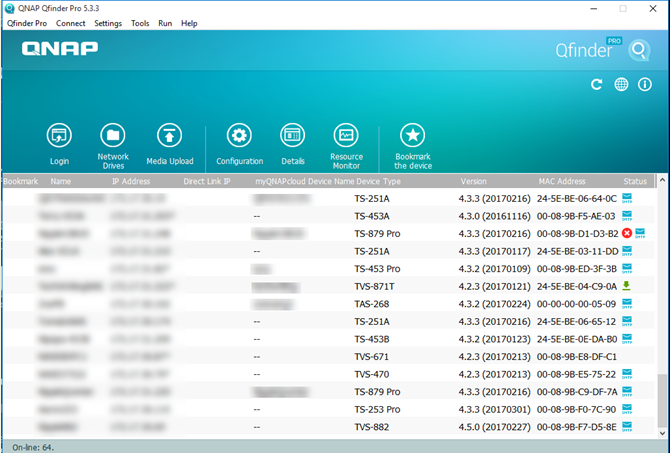Viewport: 670px width, 454px height.
Task: Select MAC address 00-08-9B-C9-DF-7A
Action: click(x=577, y=392)
